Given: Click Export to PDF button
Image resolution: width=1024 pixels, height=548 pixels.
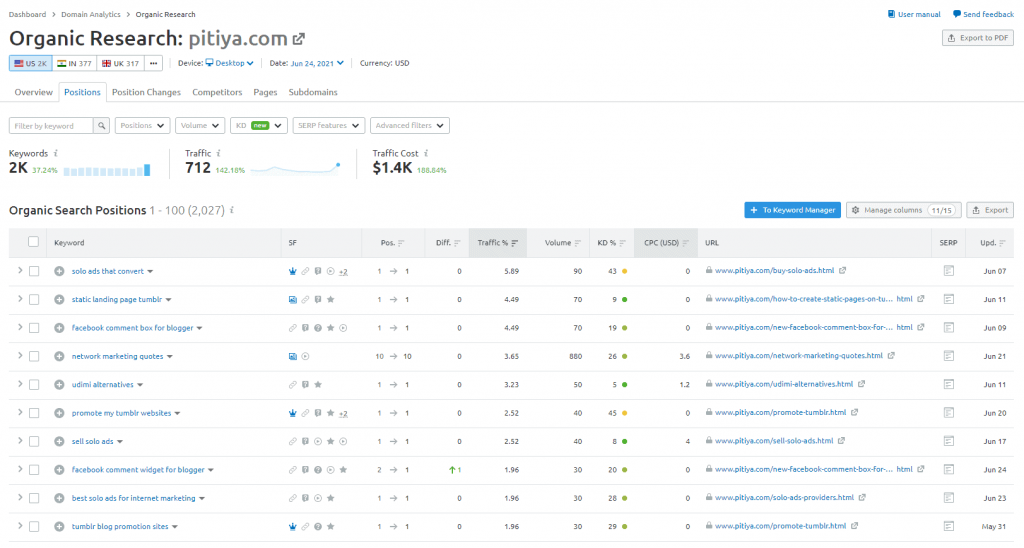Looking at the screenshot, I should pyautogui.click(x=978, y=38).
